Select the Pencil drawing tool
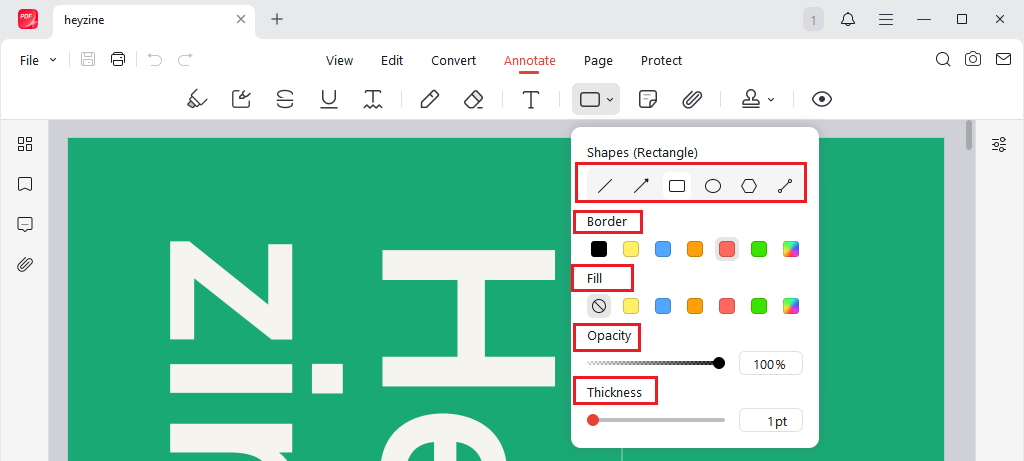This screenshot has height=461, width=1024. pos(429,99)
